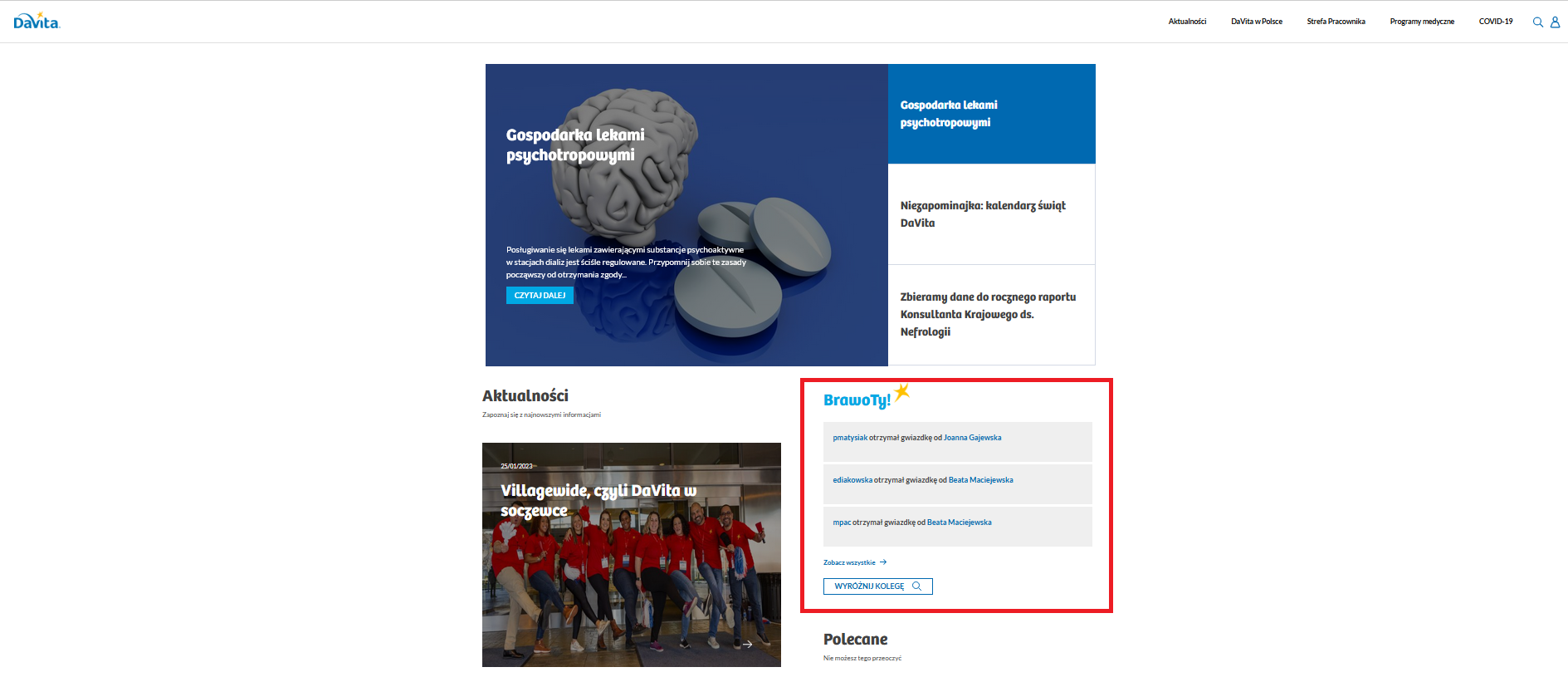The image size is (1568, 677).
Task: Click magnifier icon inside Wyróżnij kolegę button
Action: click(x=916, y=586)
